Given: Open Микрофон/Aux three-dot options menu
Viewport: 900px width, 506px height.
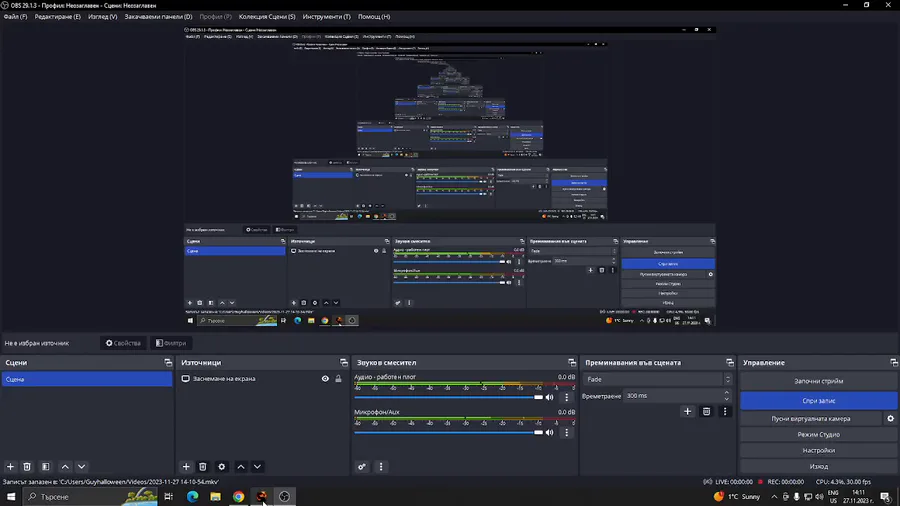Looking at the screenshot, I should (567, 432).
